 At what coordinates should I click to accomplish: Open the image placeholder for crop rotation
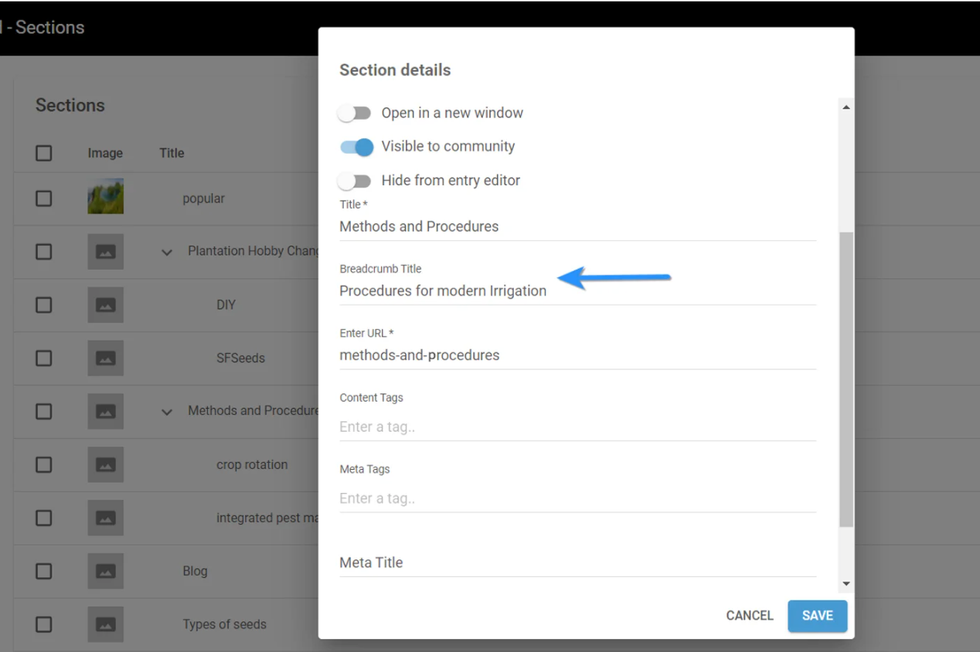click(x=105, y=464)
